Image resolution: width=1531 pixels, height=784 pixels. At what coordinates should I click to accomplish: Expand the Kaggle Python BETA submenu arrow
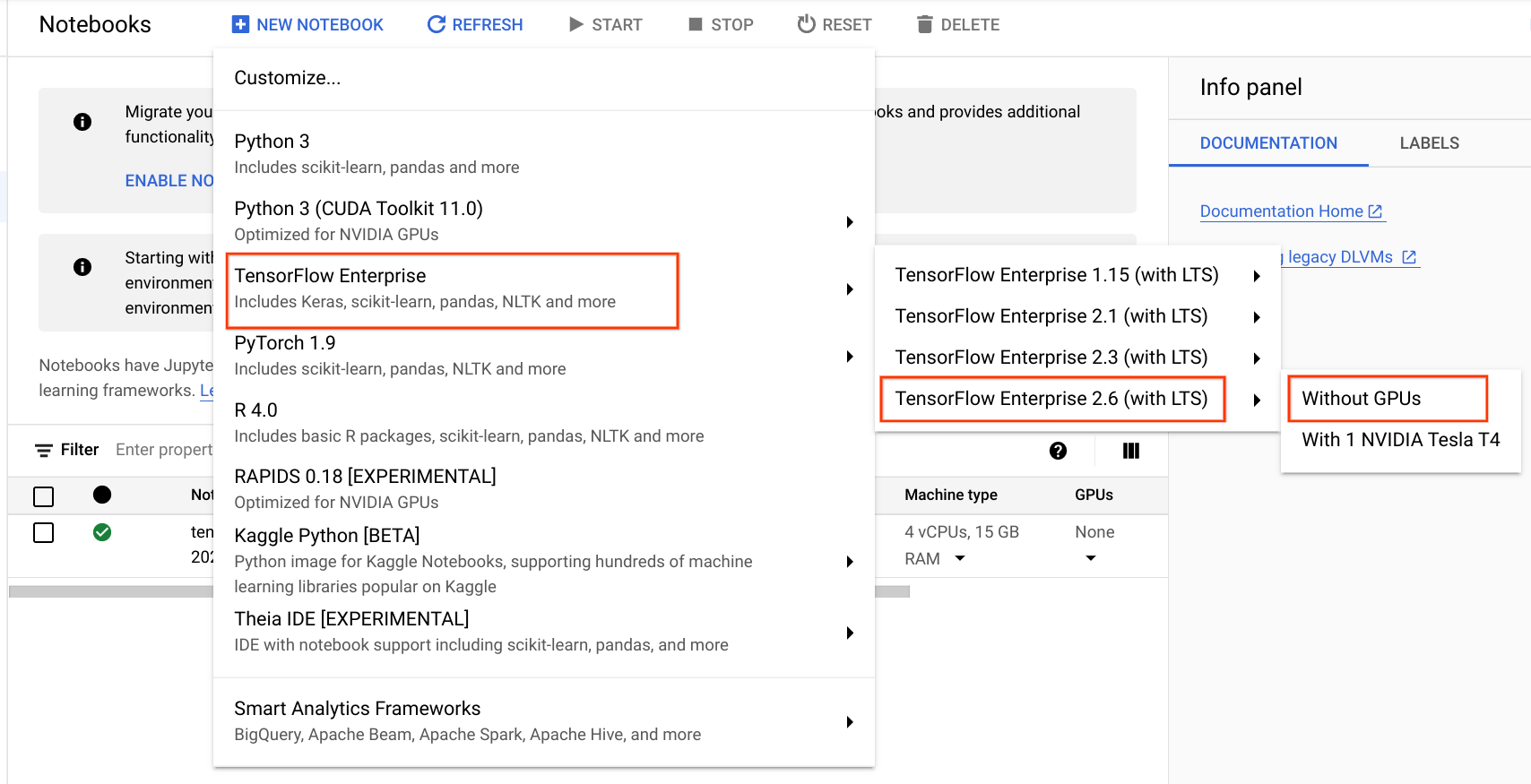click(x=849, y=561)
